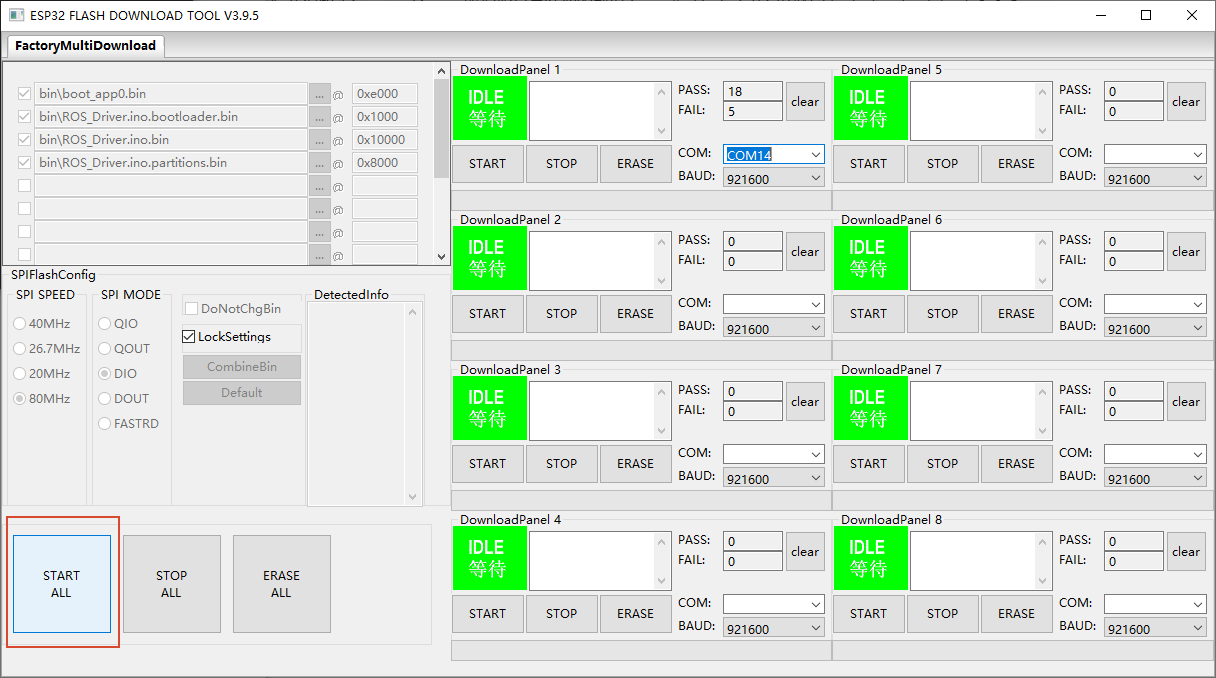
Task: Toggle checkbox for ROS_Driver.ino.partitions.bin
Action: tap(25, 163)
